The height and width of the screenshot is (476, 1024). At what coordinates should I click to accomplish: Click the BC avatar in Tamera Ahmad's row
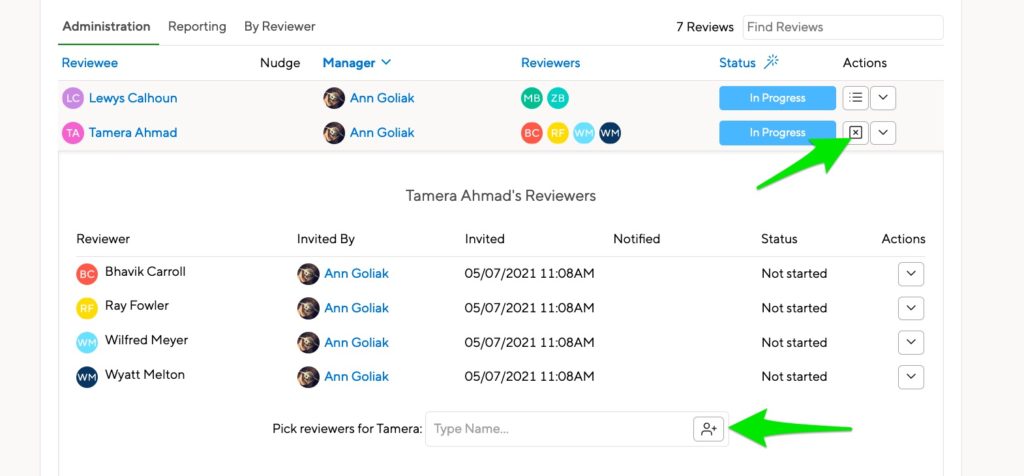point(532,133)
